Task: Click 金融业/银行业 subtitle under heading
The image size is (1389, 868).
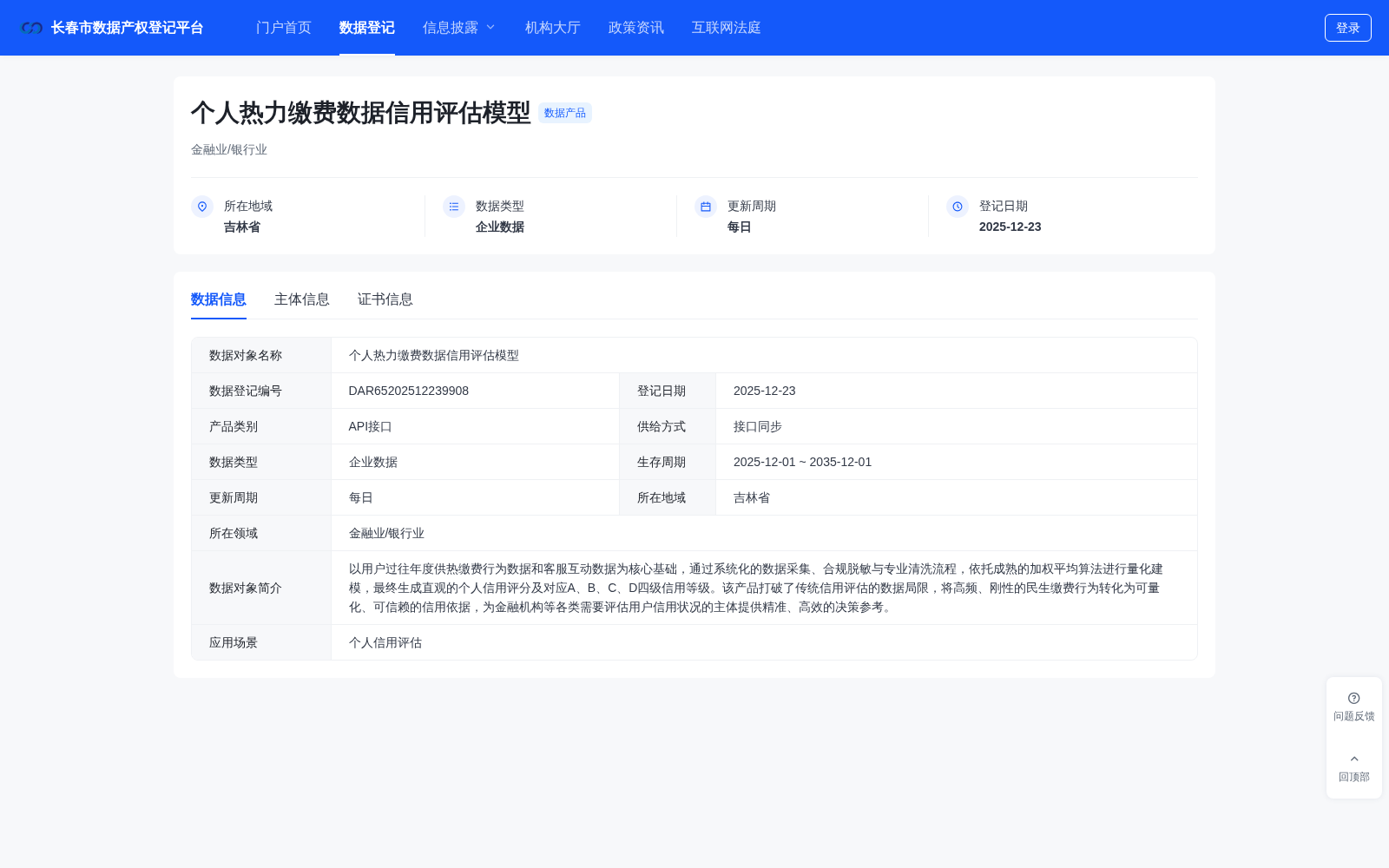Action: pos(229,149)
